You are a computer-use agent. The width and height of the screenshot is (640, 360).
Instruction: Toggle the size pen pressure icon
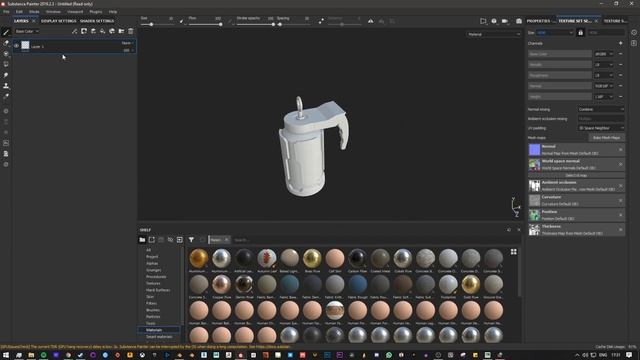182,21
